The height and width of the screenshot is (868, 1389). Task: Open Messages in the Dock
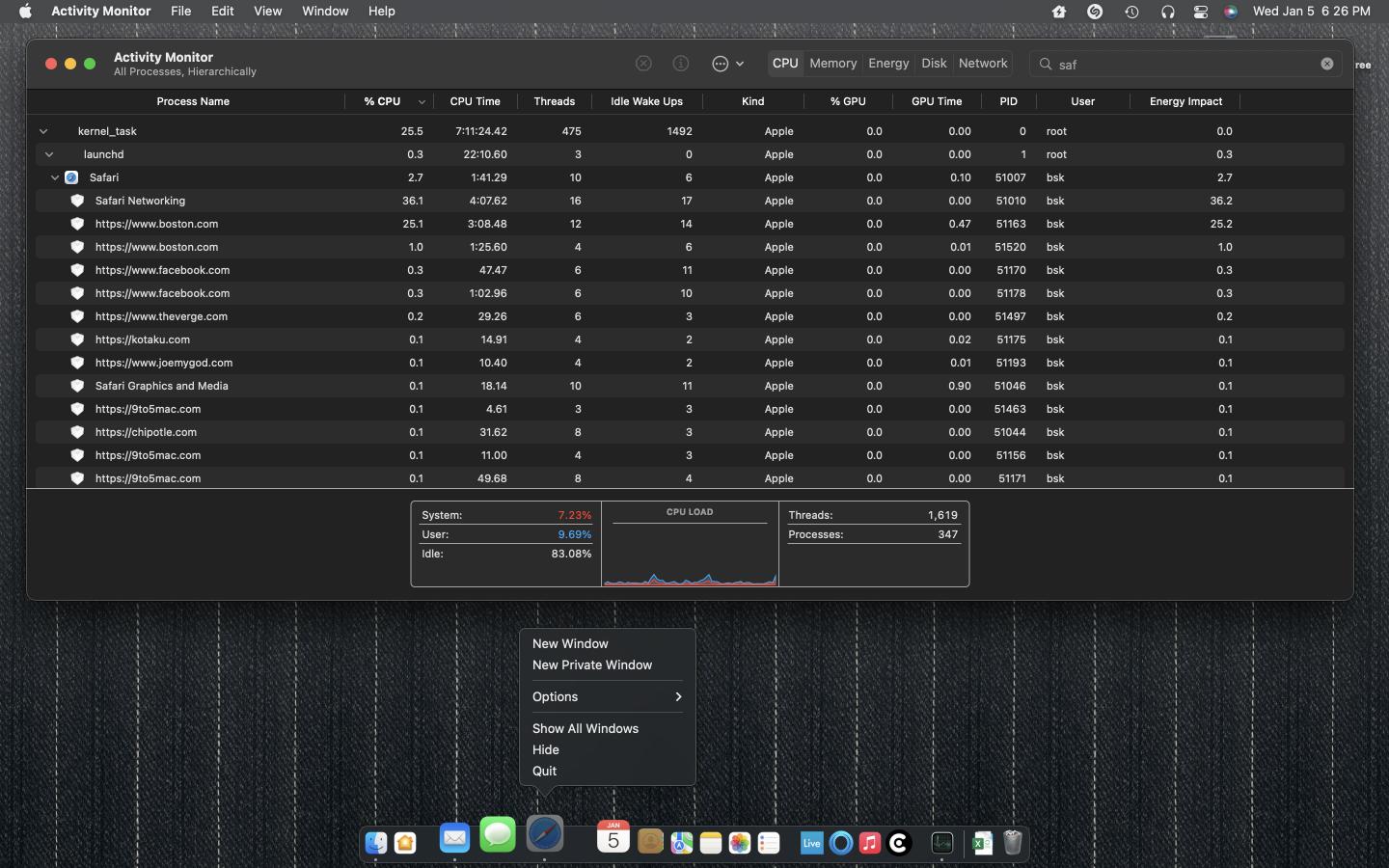(498, 833)
